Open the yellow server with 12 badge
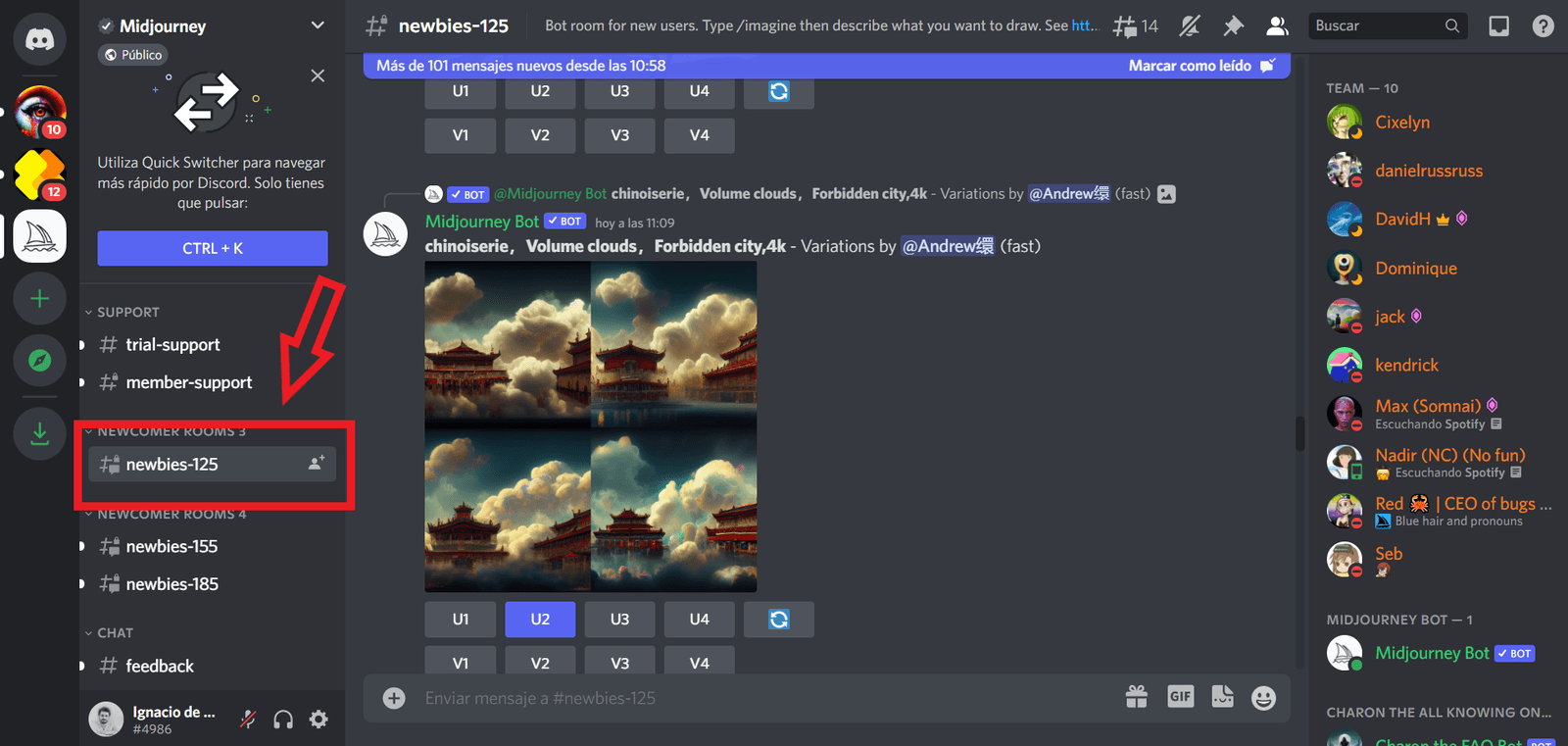Viewport: 1568px width, 746px height. (39, 174)
